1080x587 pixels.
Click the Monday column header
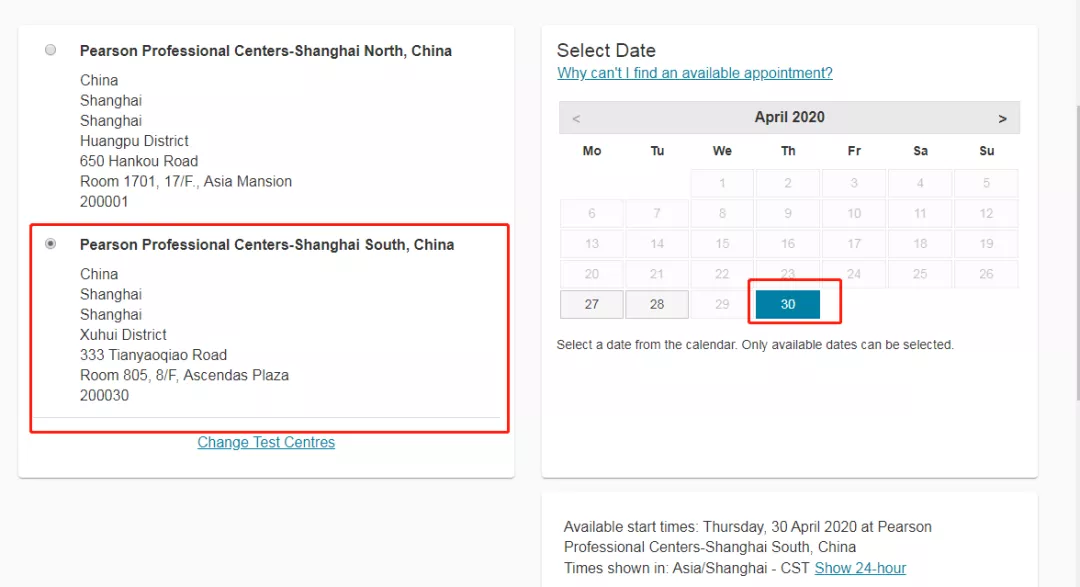[x=592, y=151]
